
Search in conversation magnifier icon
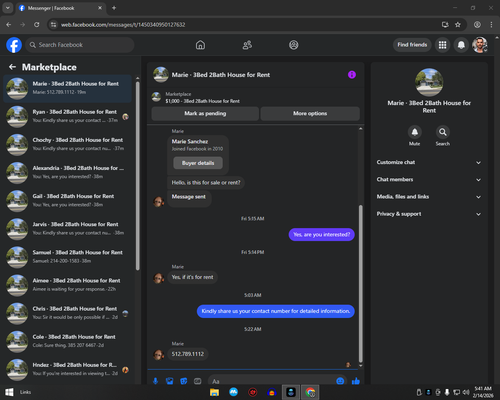[x=443, y=132]
